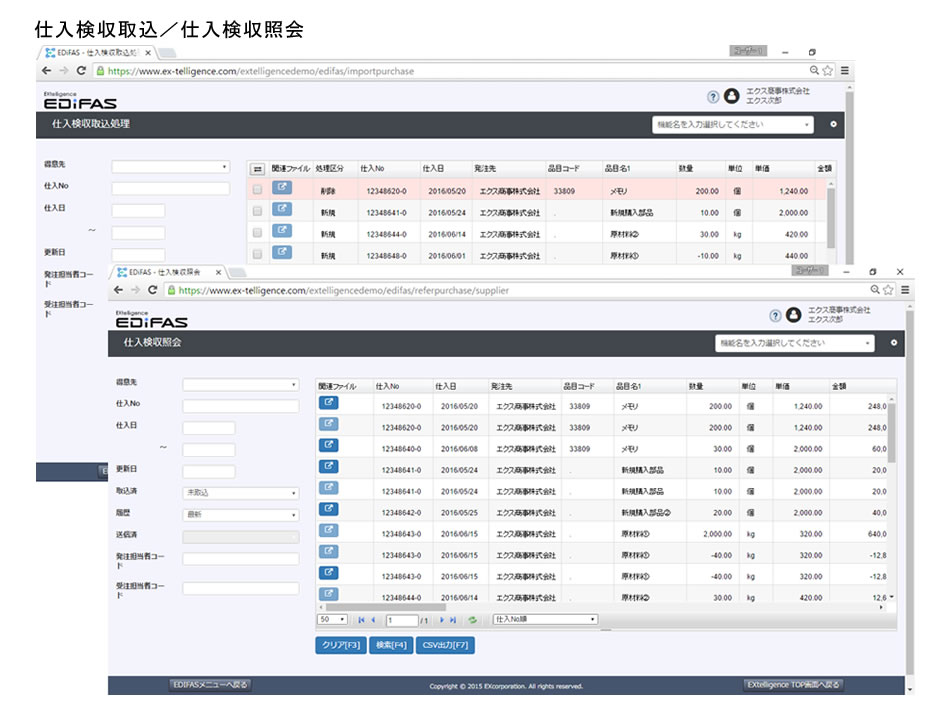Focus the page number field in the pager
The width and height of the screenshot is (945, 710).
(403, 620)
